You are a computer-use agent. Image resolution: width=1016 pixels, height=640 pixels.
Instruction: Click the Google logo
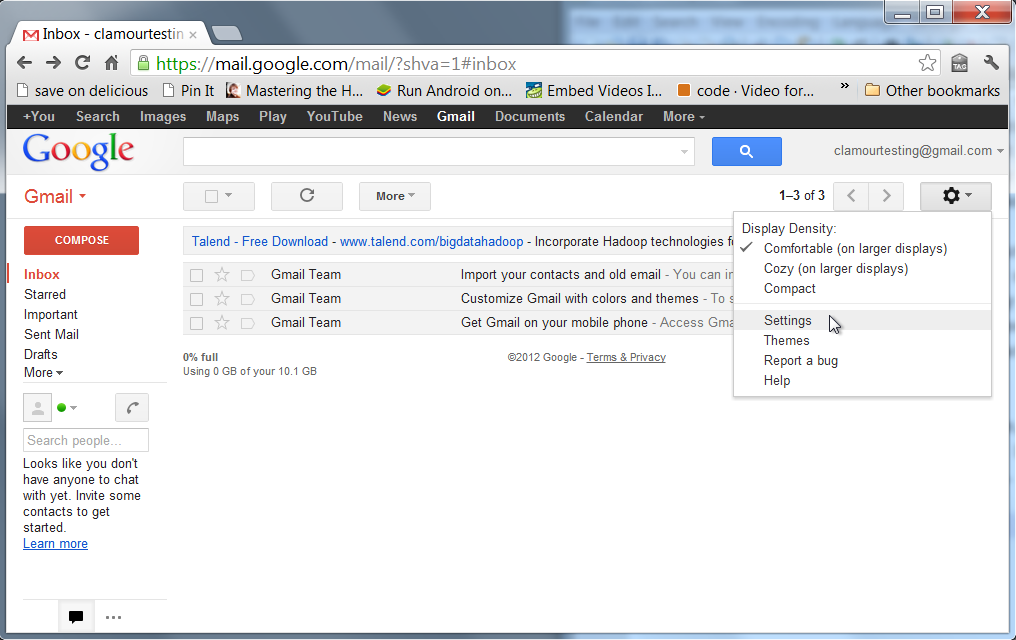point(78,152)
